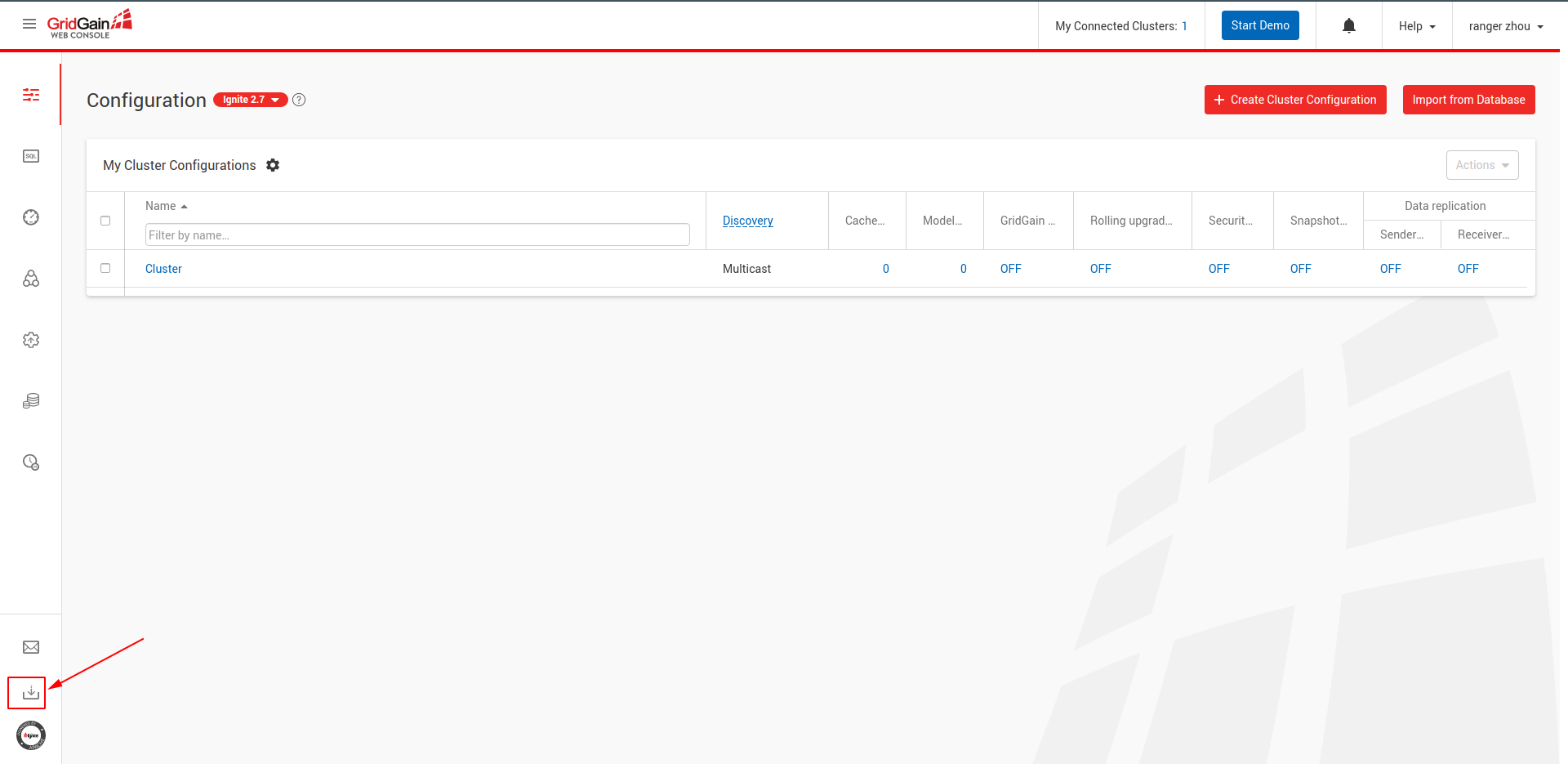The width and height of the screenshot is (1568, 764).
Task: Click Create Cluster Configuration
Action: 1295,100
